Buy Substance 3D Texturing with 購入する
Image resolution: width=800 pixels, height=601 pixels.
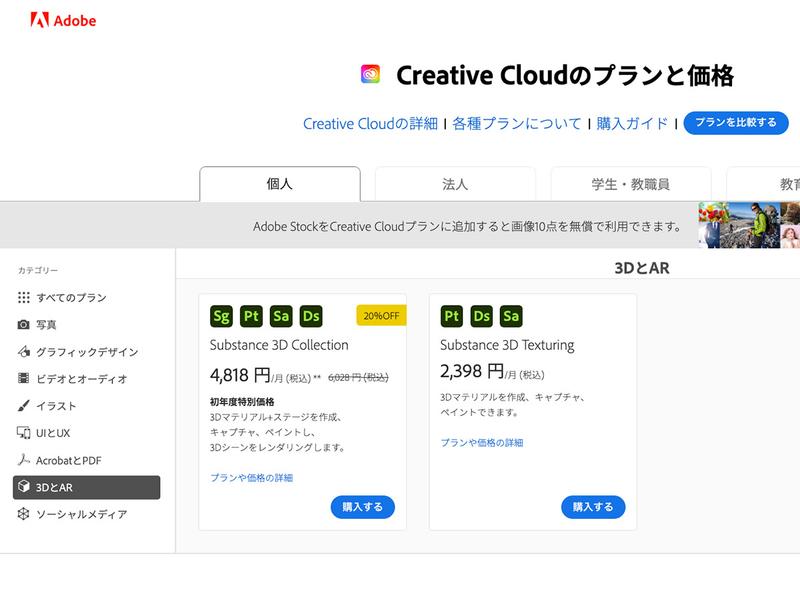(x=593, y=507)
